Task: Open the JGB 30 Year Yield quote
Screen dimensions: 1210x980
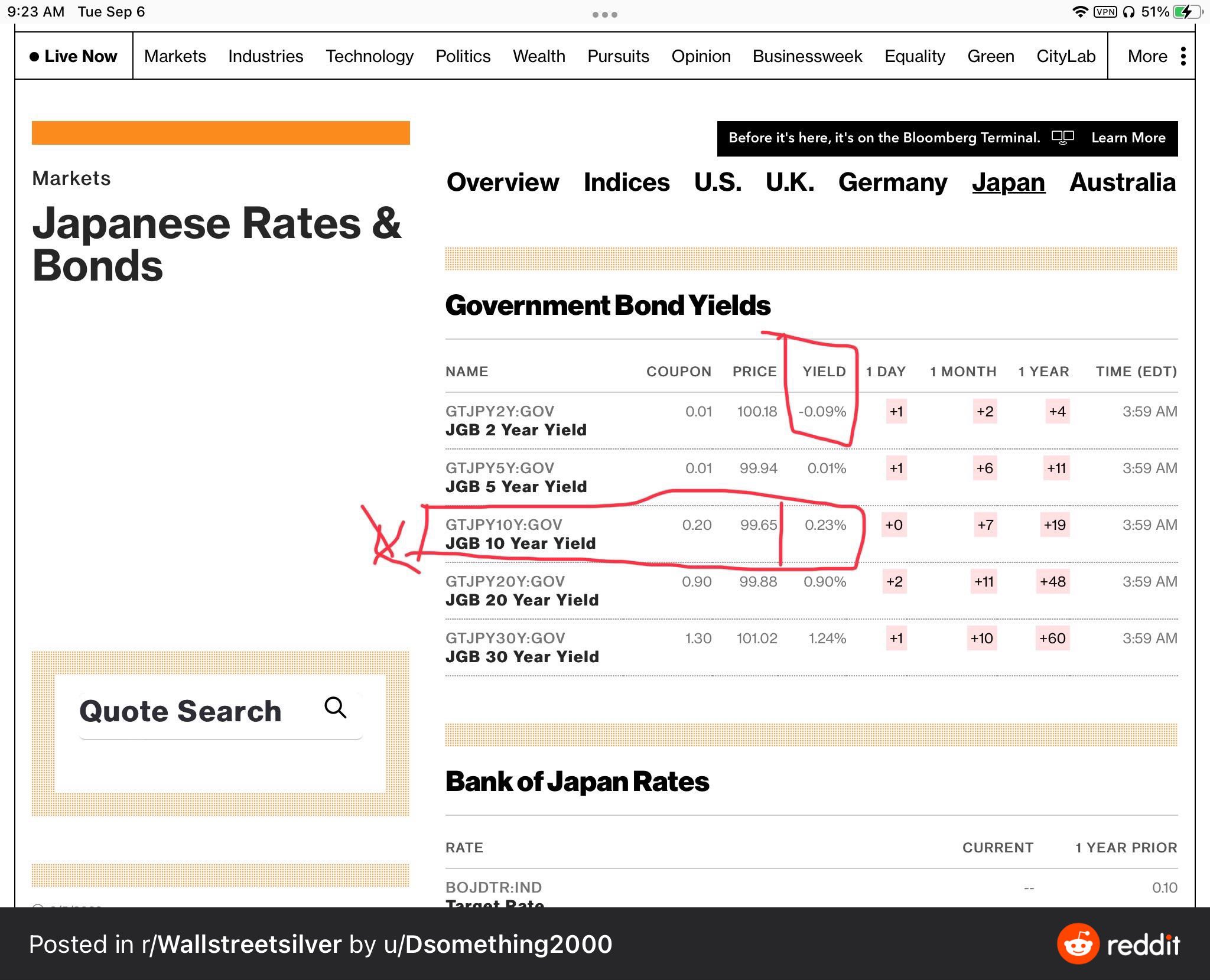Action: coord(522,656)
